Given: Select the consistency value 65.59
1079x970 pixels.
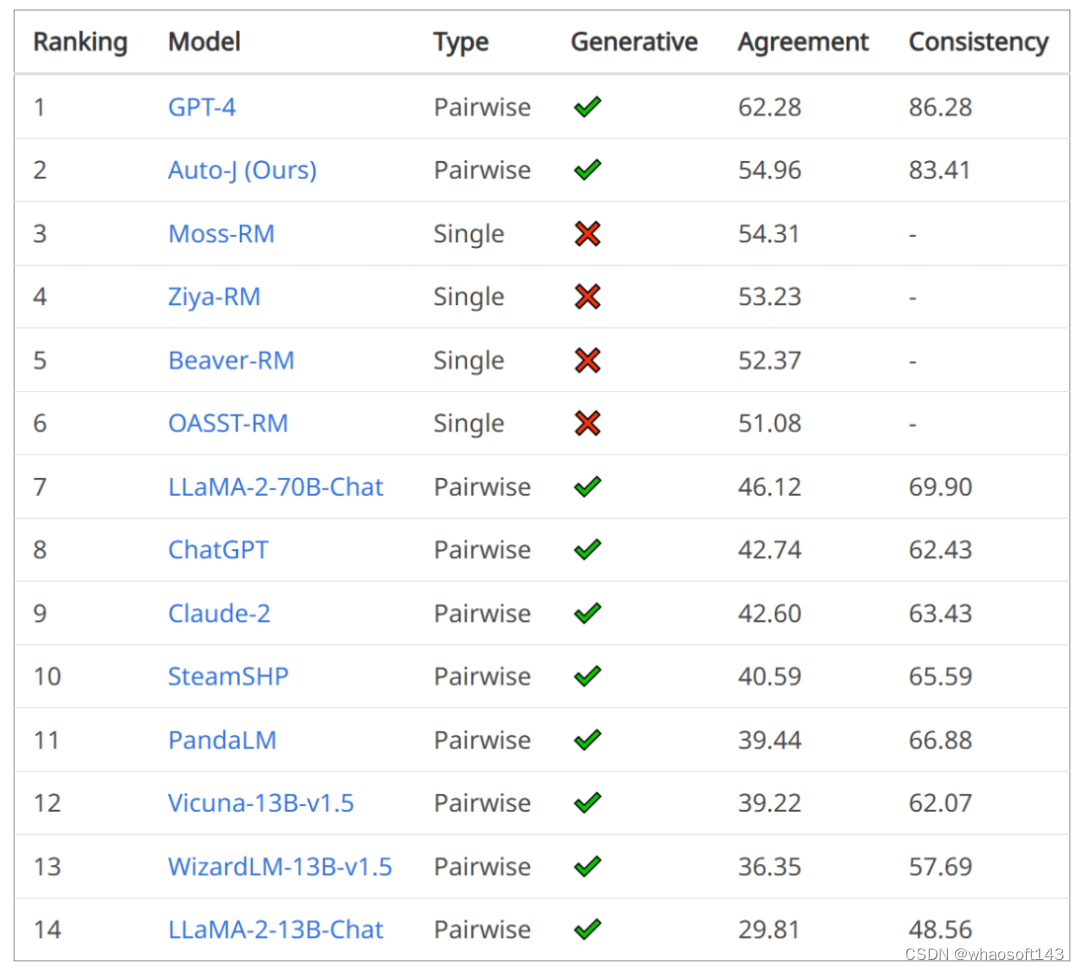Looking at the screenshot, I should pyautogui.click(x=940, y=676).
